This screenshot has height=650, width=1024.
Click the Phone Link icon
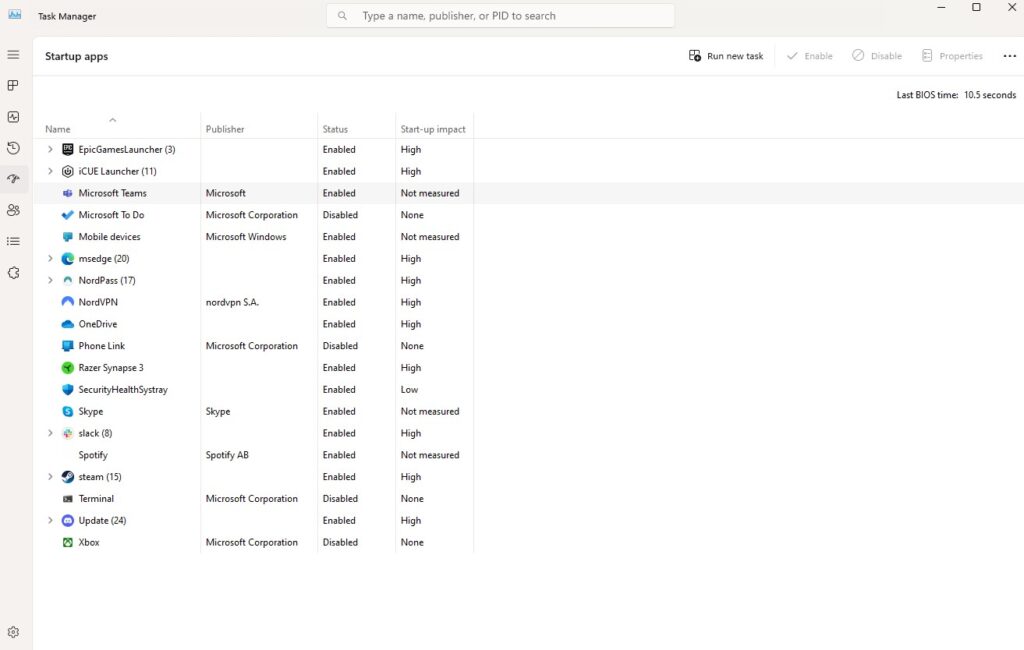(x=67, y=346)
